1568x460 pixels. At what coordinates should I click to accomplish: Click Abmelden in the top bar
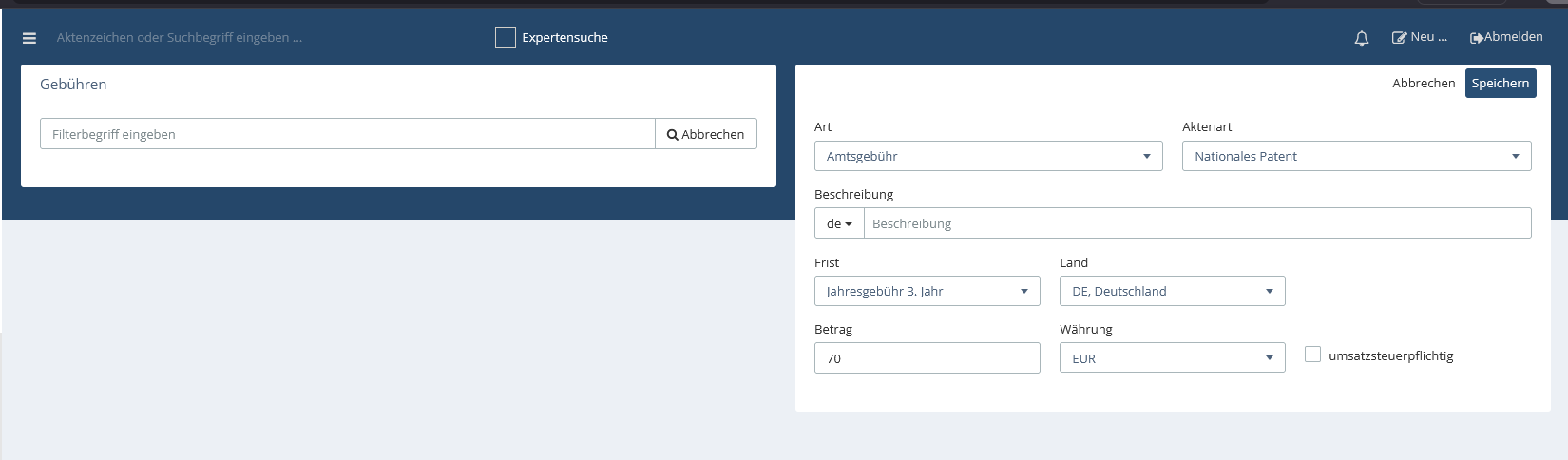pos(1513,37)
